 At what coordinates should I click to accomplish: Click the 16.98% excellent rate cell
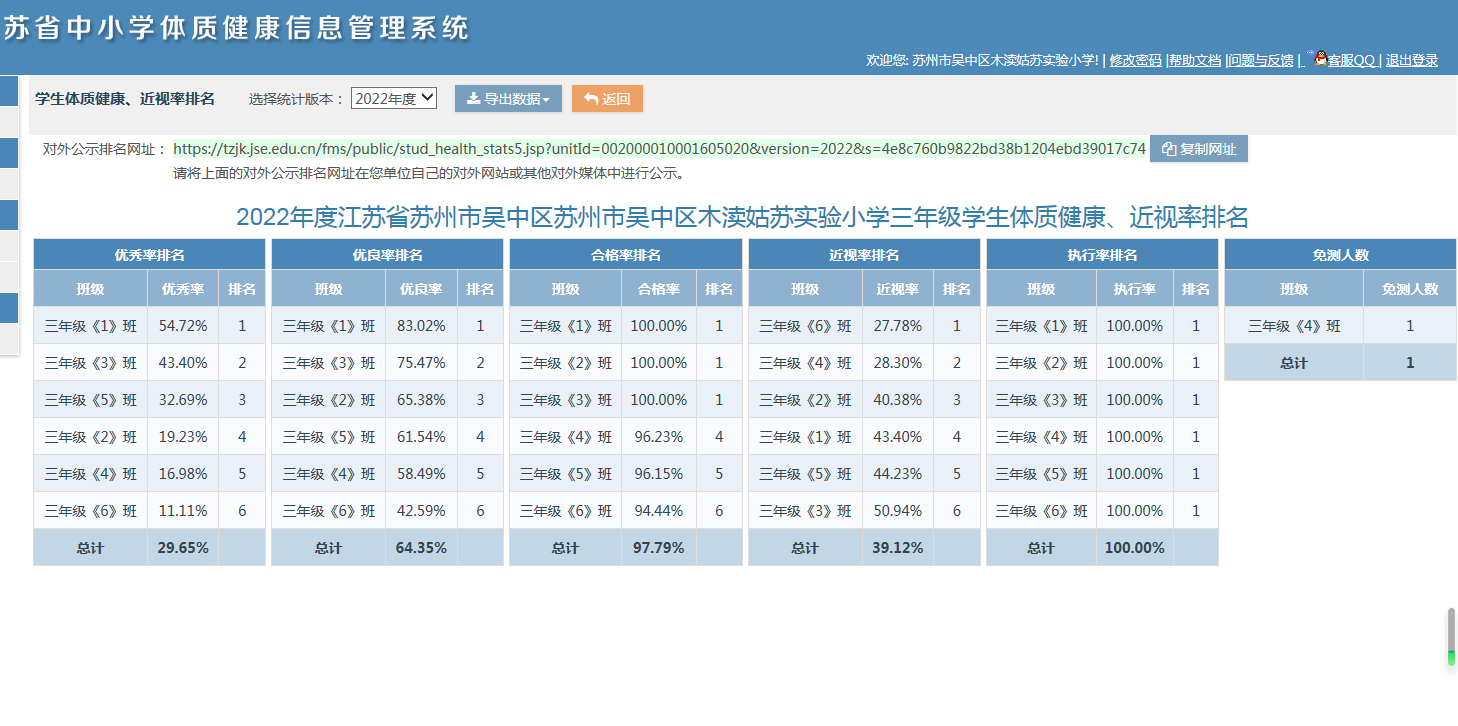point(183,474)
